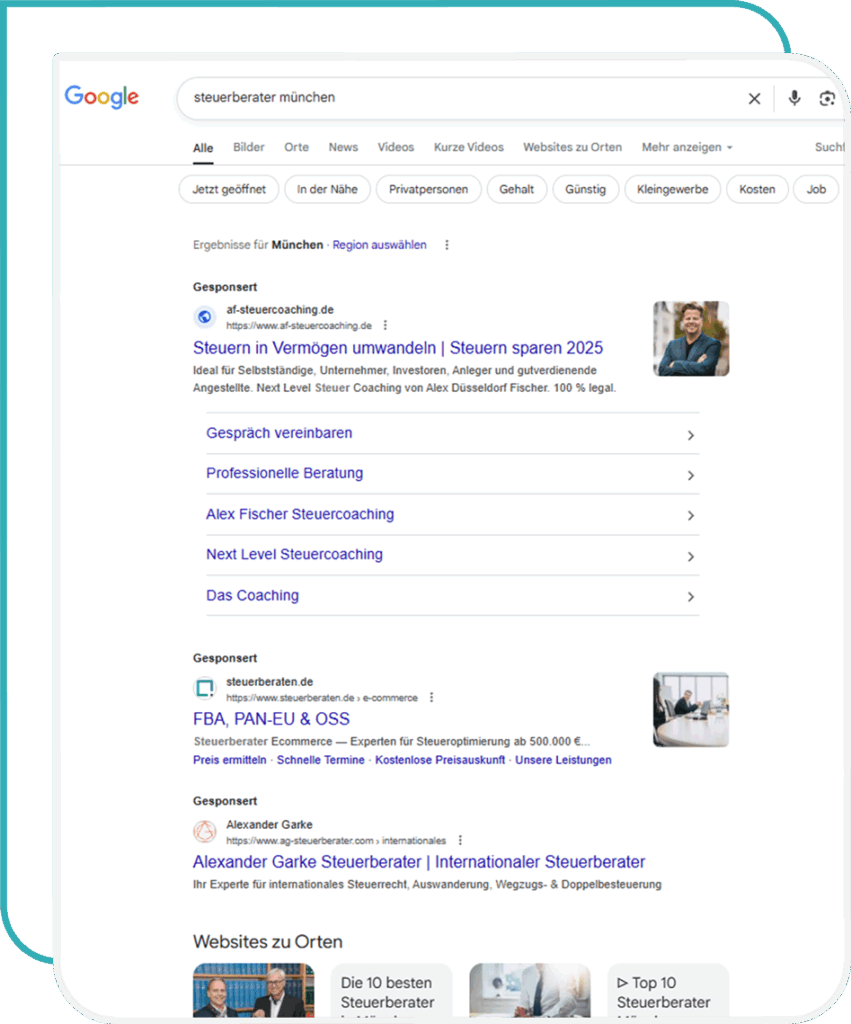Click the Preis ermitteln link
Image resolution: width=851 pixels, height=1024 pixels.
point(230,760)
